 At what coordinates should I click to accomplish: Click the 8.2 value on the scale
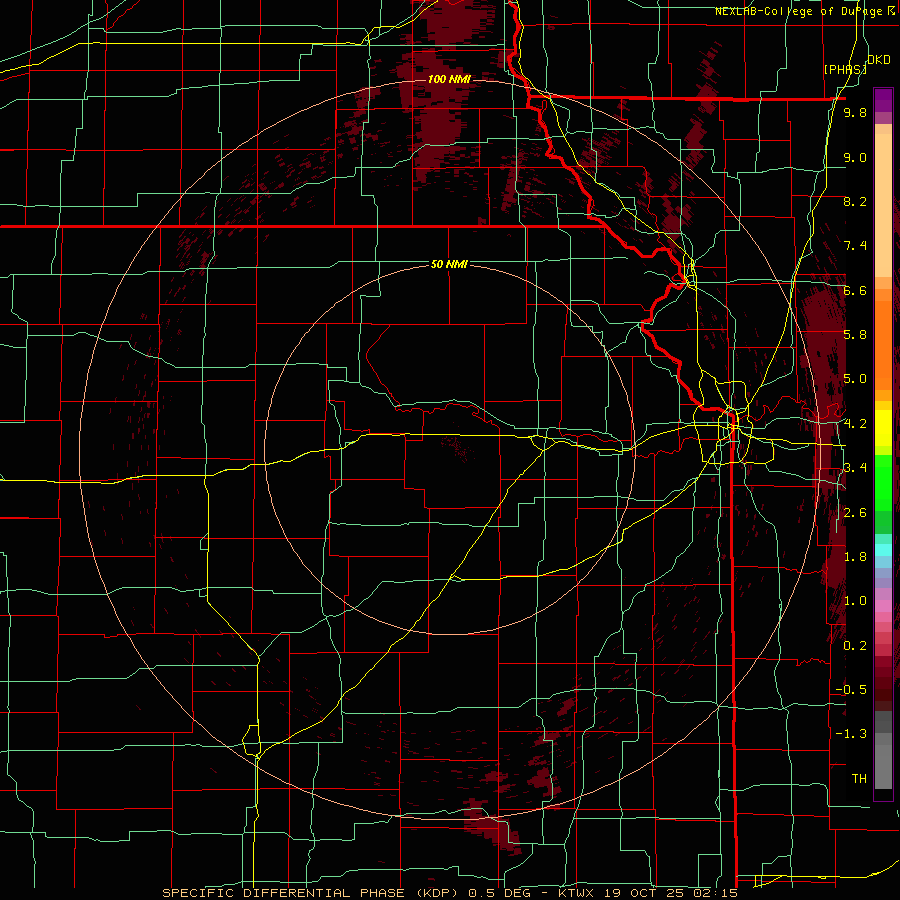[855, 201]
